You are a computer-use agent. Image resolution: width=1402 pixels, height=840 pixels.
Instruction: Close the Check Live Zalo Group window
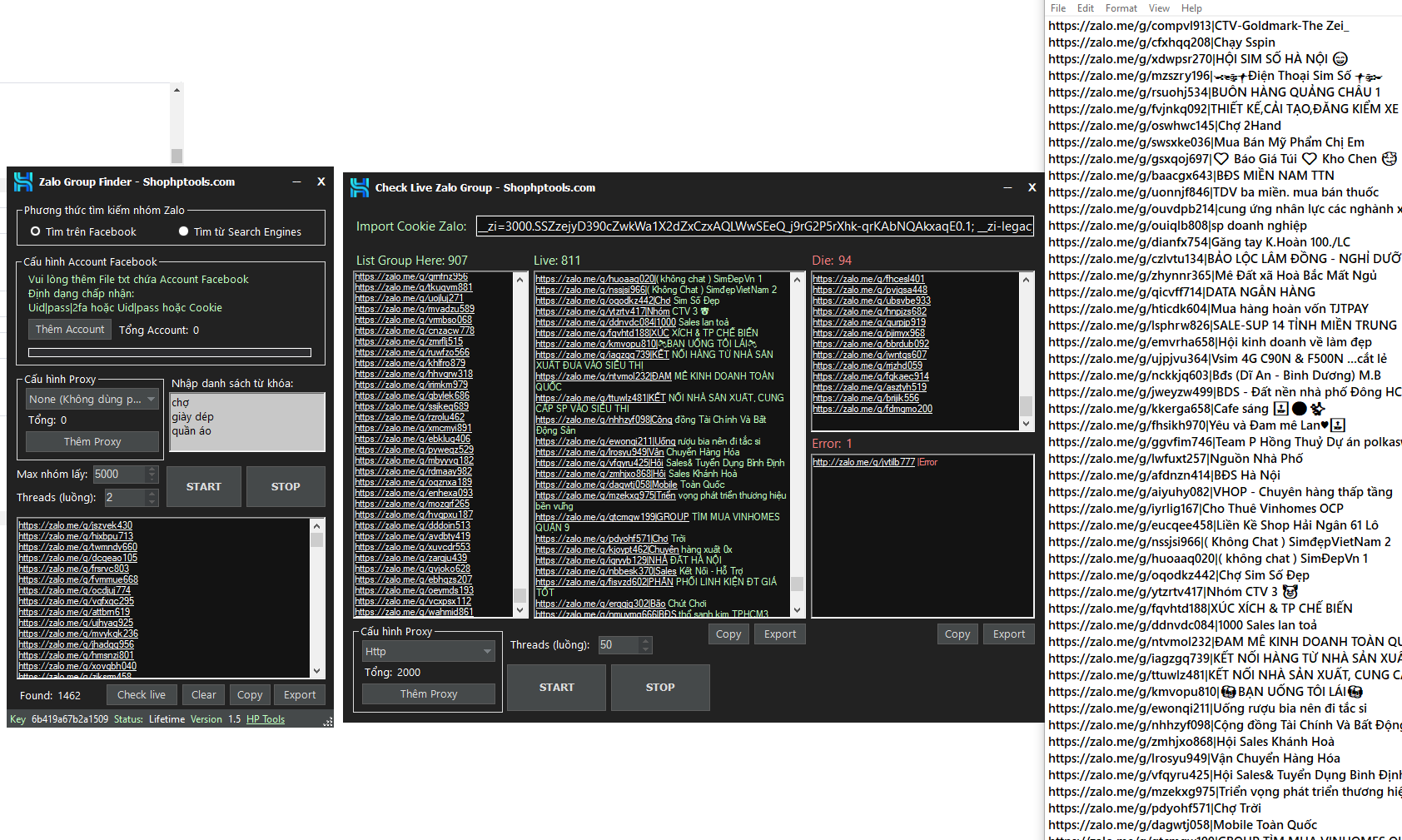pyautogui.click(x=1032, y=187)
